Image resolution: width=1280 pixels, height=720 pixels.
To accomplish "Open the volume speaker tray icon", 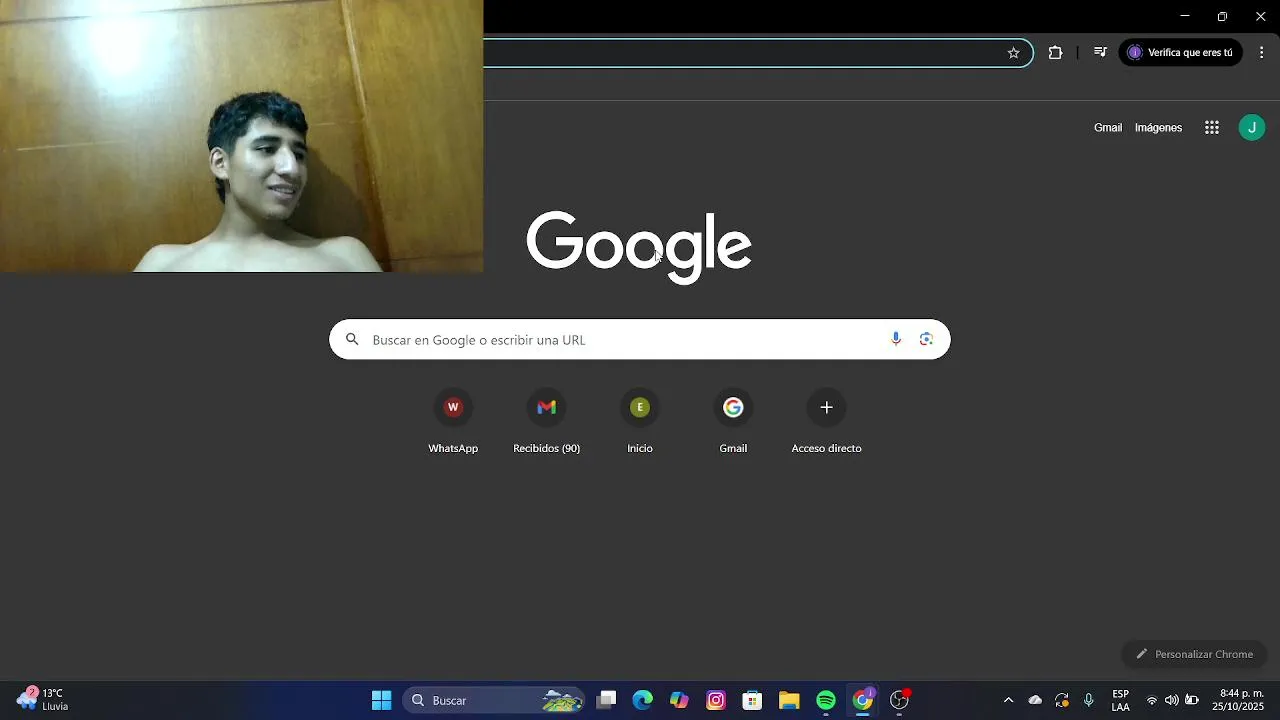I will point(1171,700).
